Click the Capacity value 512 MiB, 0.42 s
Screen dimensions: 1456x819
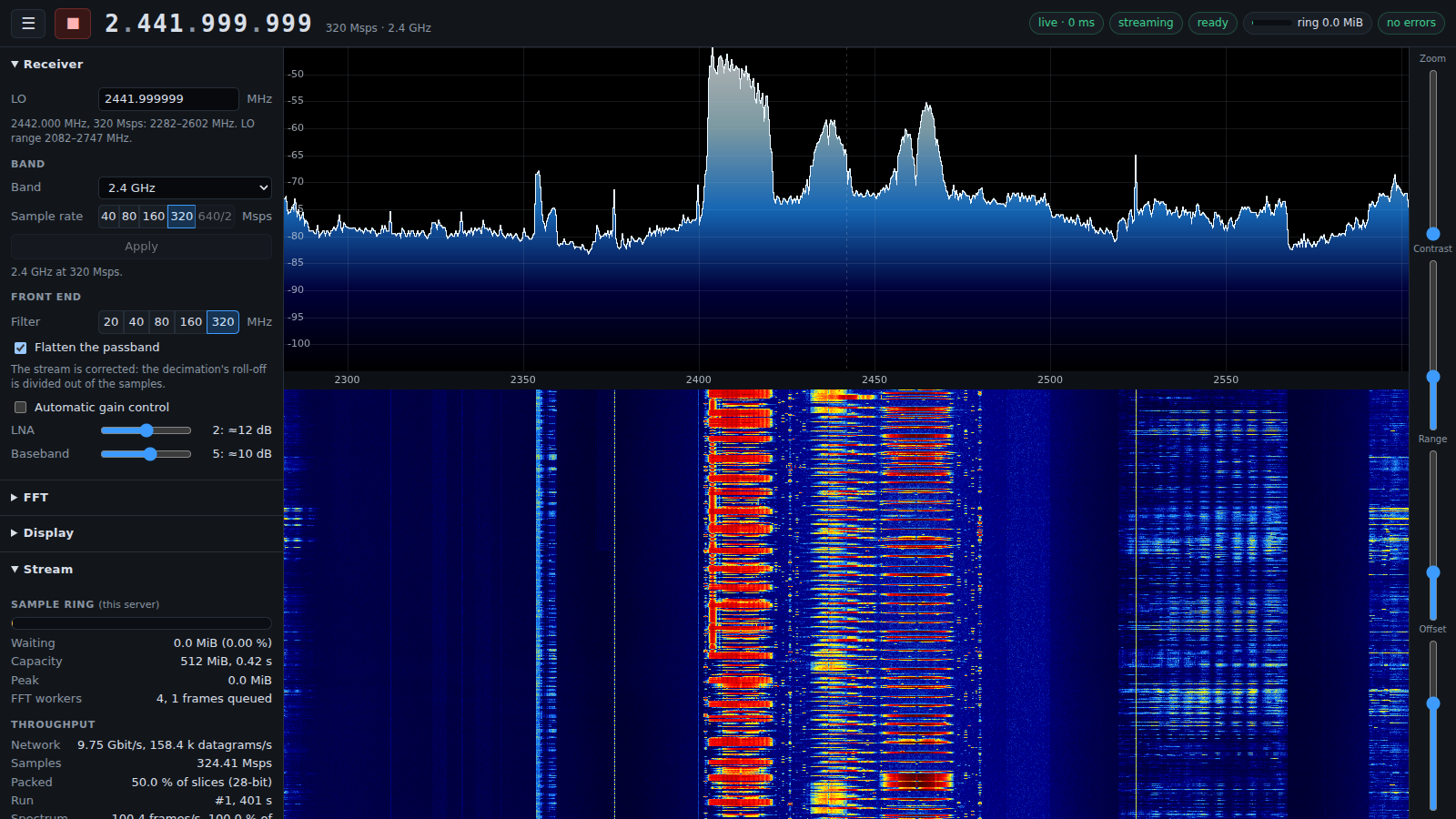(x=226, y=662)
